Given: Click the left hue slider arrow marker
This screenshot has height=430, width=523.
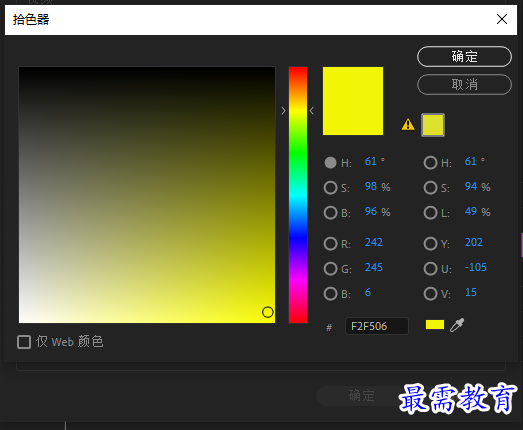Looking at the screenshot, I should 284,111.
